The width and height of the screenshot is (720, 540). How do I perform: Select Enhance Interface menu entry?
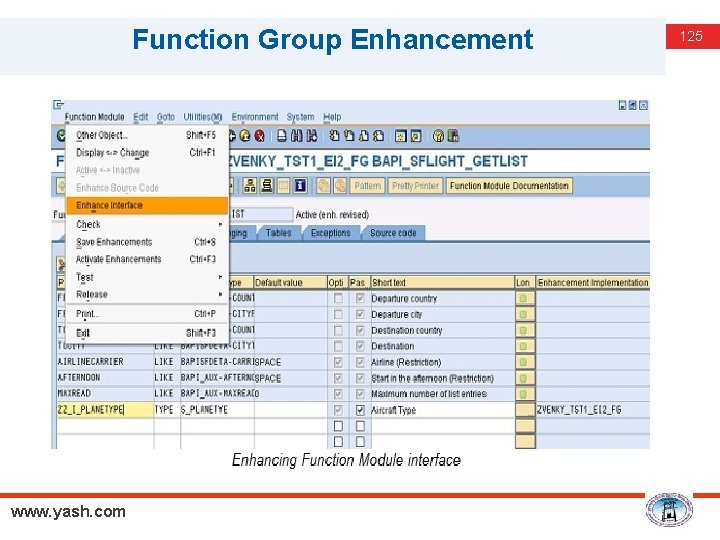[147, 205]
